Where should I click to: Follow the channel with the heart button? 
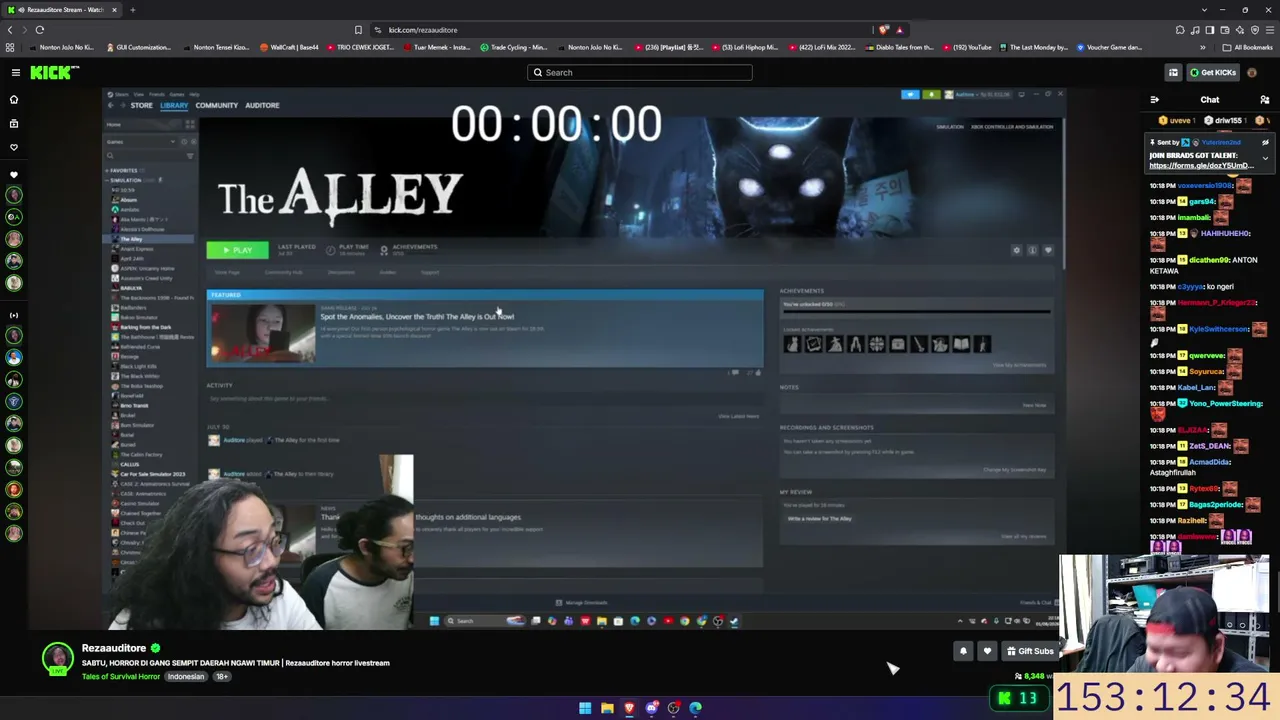[987, 651]
